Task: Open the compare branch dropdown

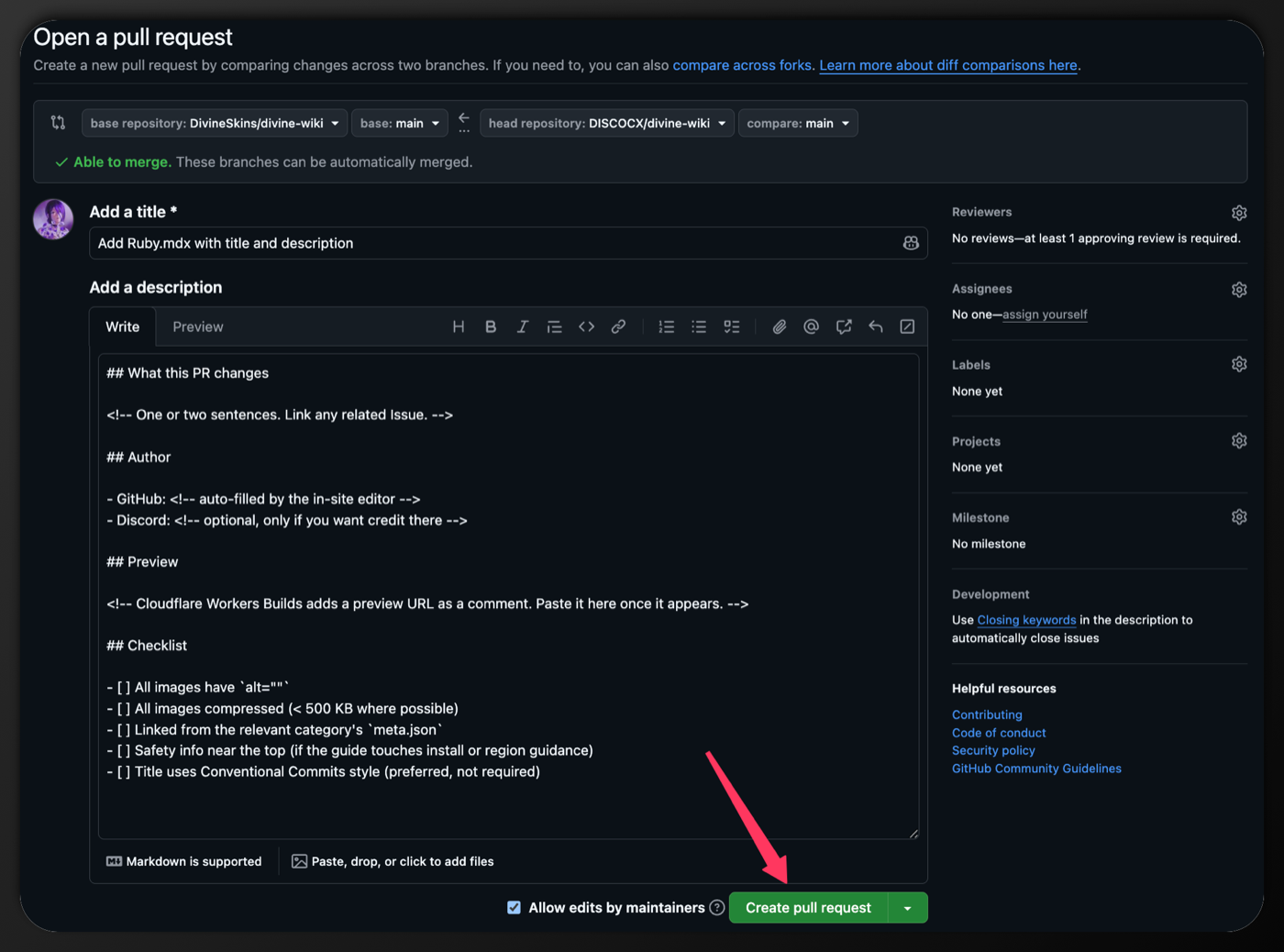Action: point(798,123)
